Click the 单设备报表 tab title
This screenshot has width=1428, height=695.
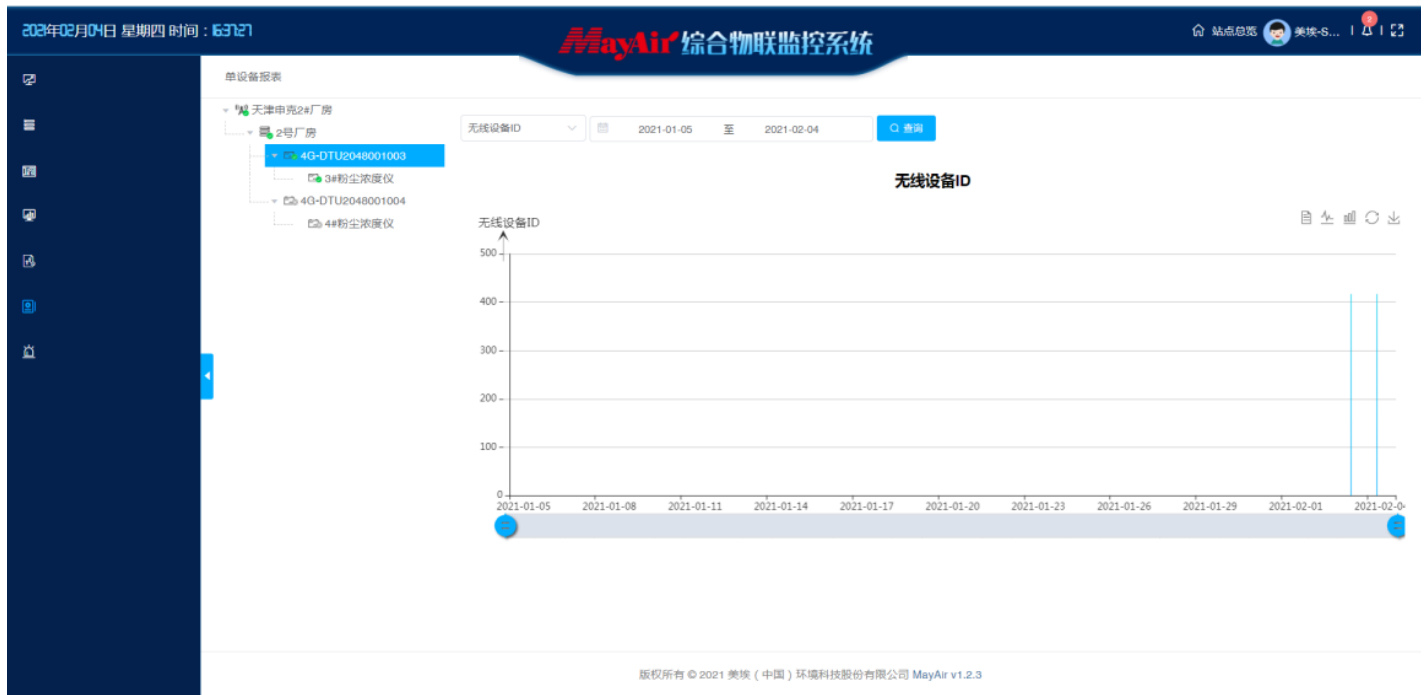pyautogui.click(x=253, y=77)
